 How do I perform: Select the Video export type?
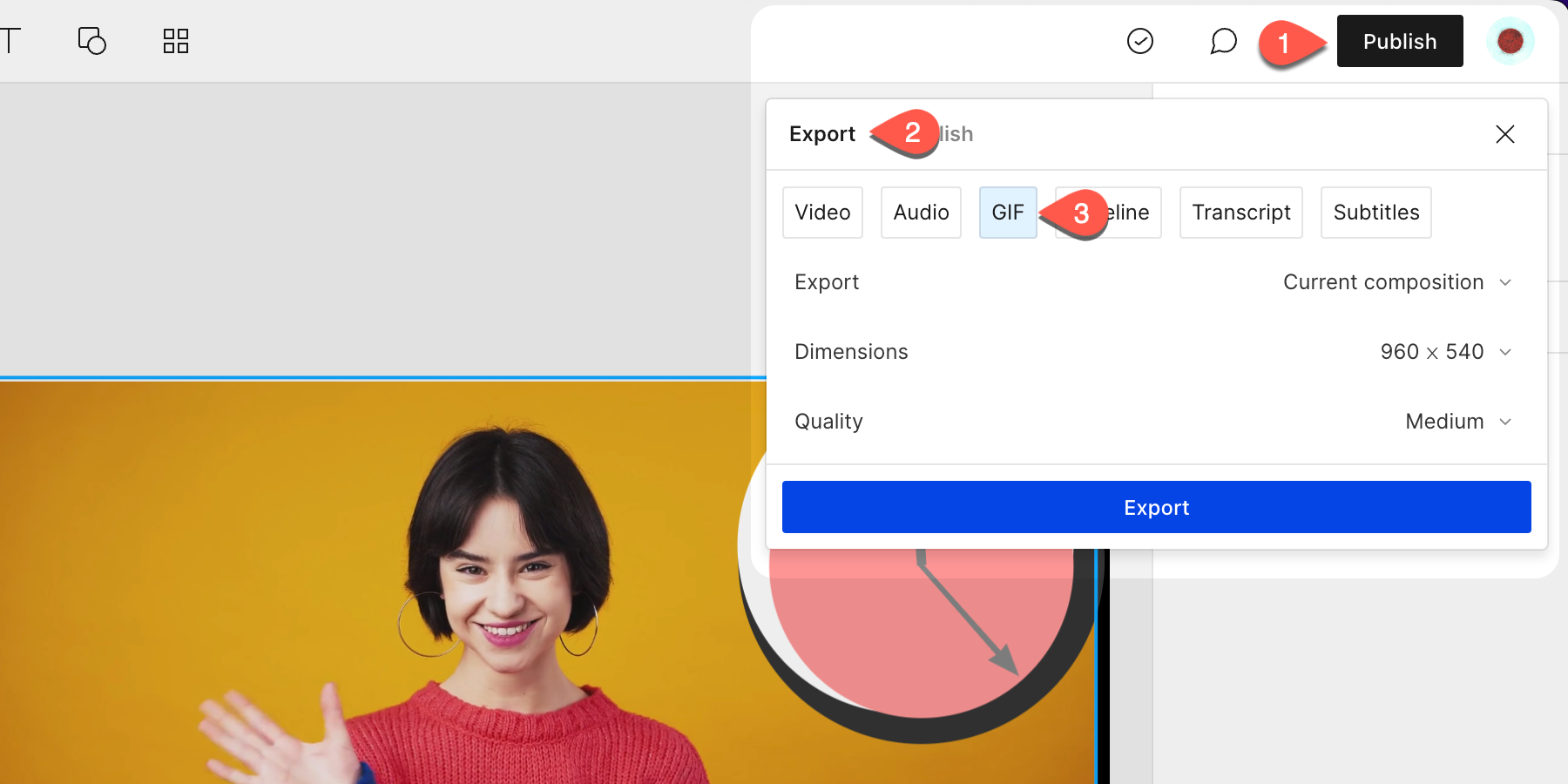click(822, 213)
